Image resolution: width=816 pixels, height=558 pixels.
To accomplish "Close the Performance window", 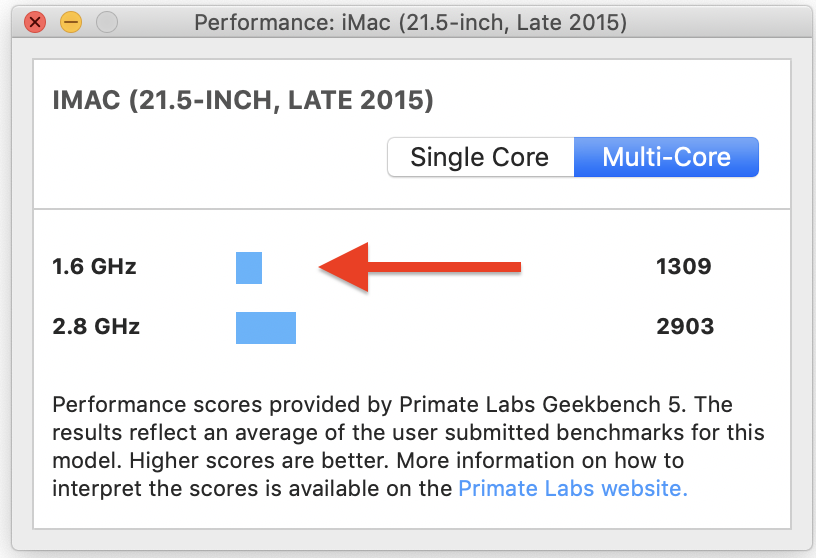I will pos(36,22).
